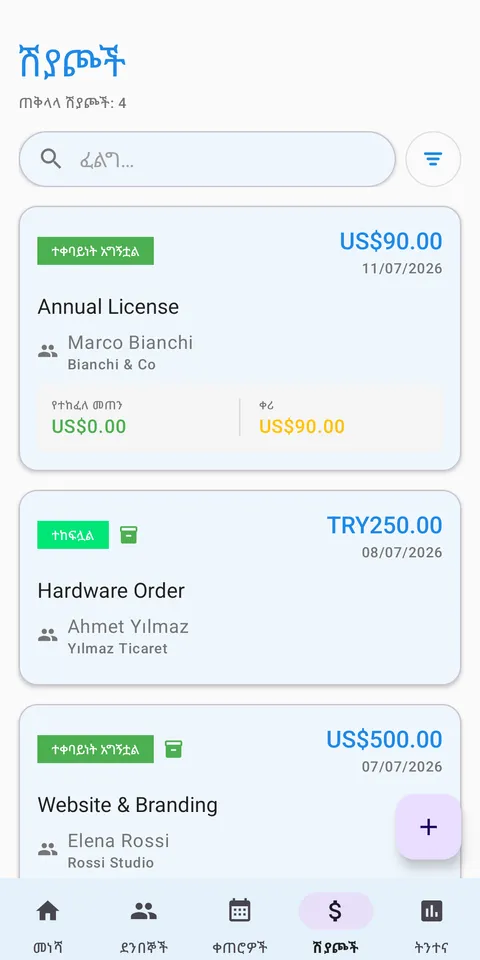Open the Annual License sale card
480x960 pixels.
click(x=240, y=339)
